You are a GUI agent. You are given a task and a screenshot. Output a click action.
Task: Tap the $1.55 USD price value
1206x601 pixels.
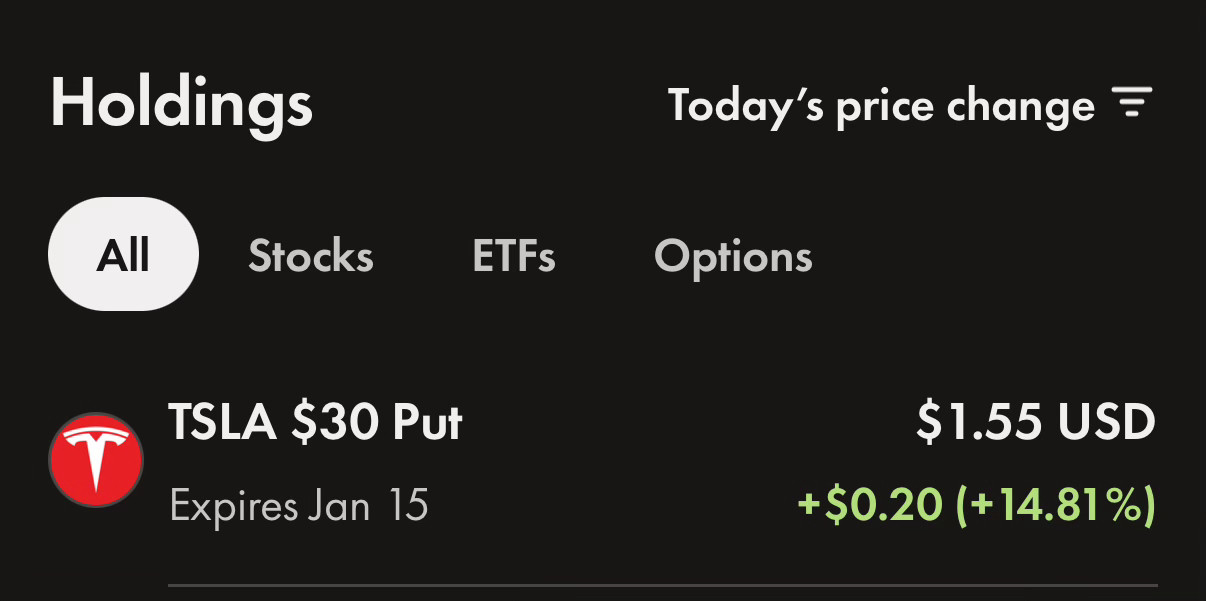click(1036, 424)
